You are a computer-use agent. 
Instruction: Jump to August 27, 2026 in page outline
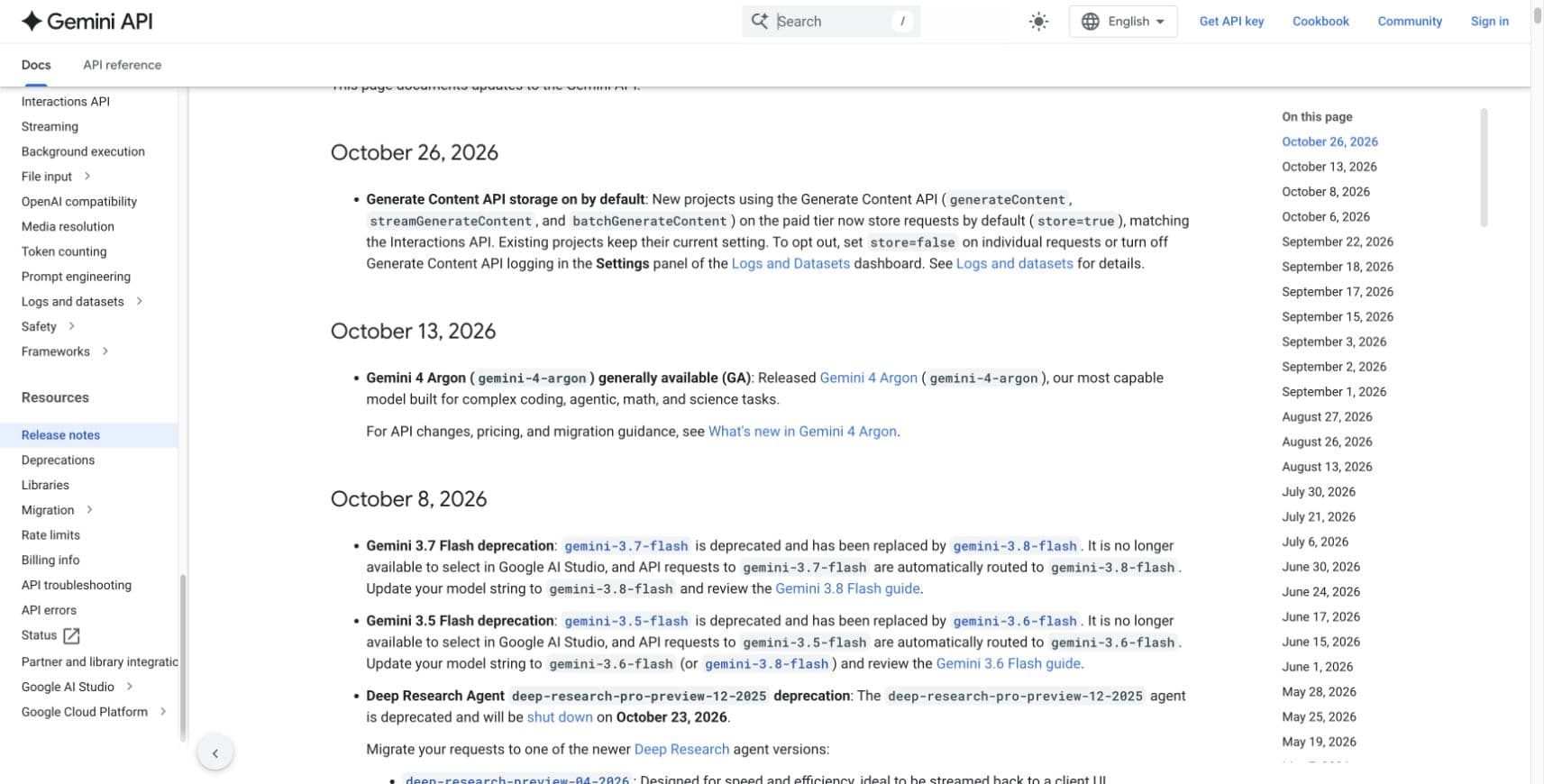pyautogui.click(x=1327, y=417)
